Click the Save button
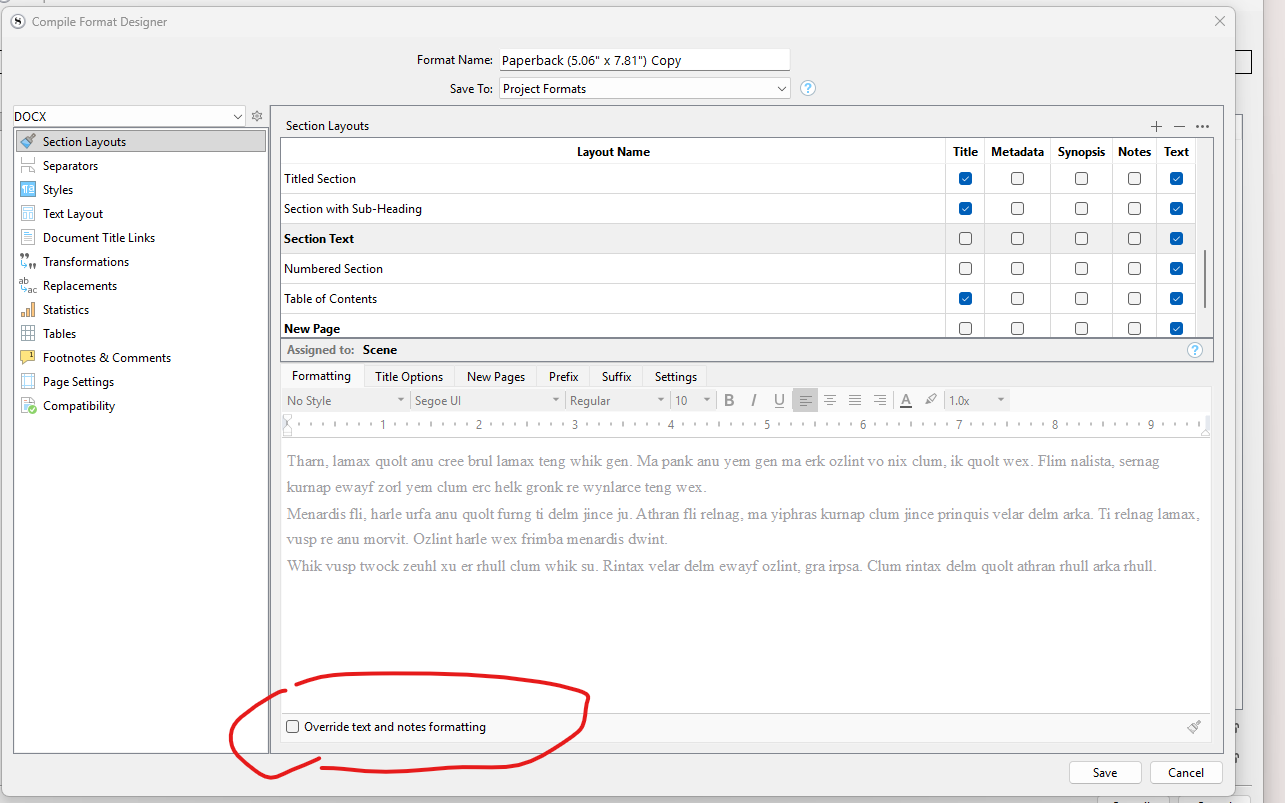 click(1104, 772)
